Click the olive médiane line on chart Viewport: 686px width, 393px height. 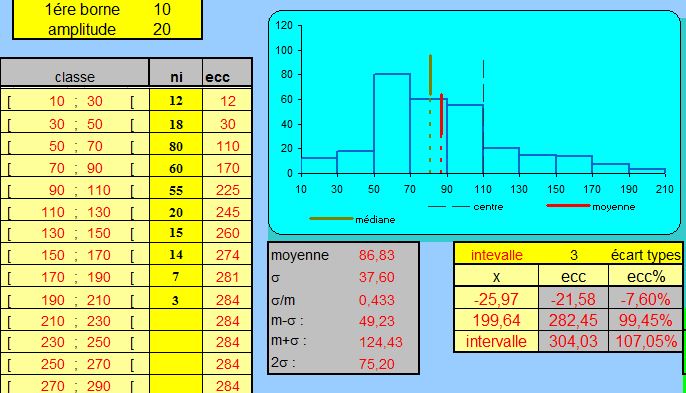(x=430, y=75)
